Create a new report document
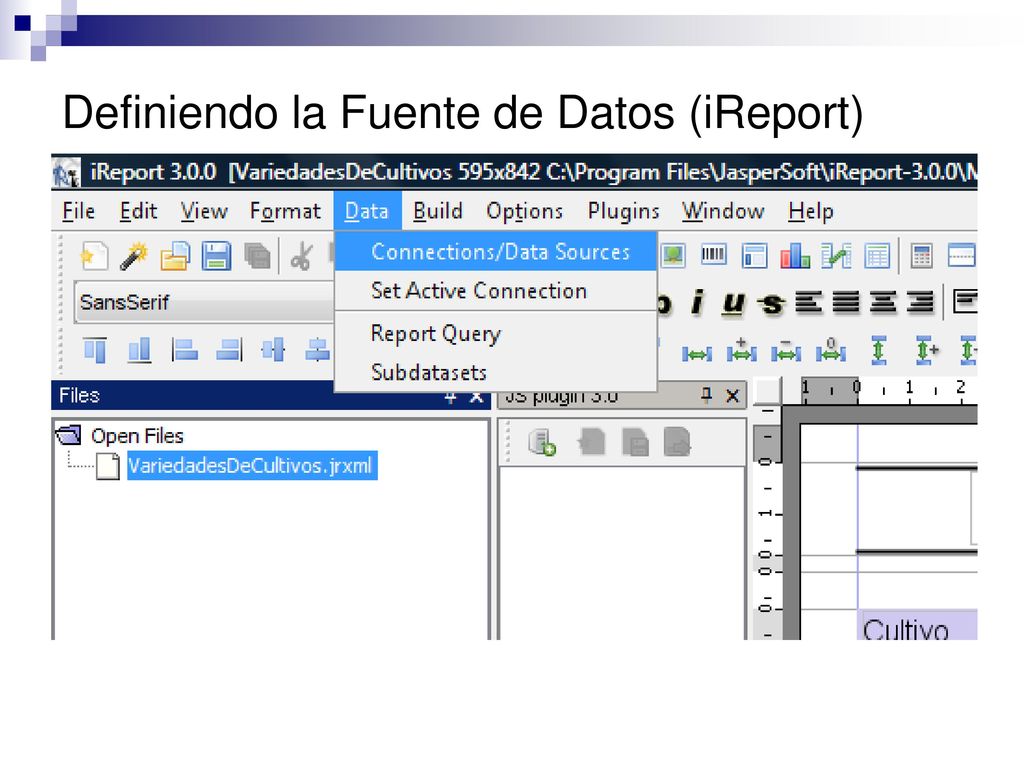1024x768 pixels. coord(94,256)
